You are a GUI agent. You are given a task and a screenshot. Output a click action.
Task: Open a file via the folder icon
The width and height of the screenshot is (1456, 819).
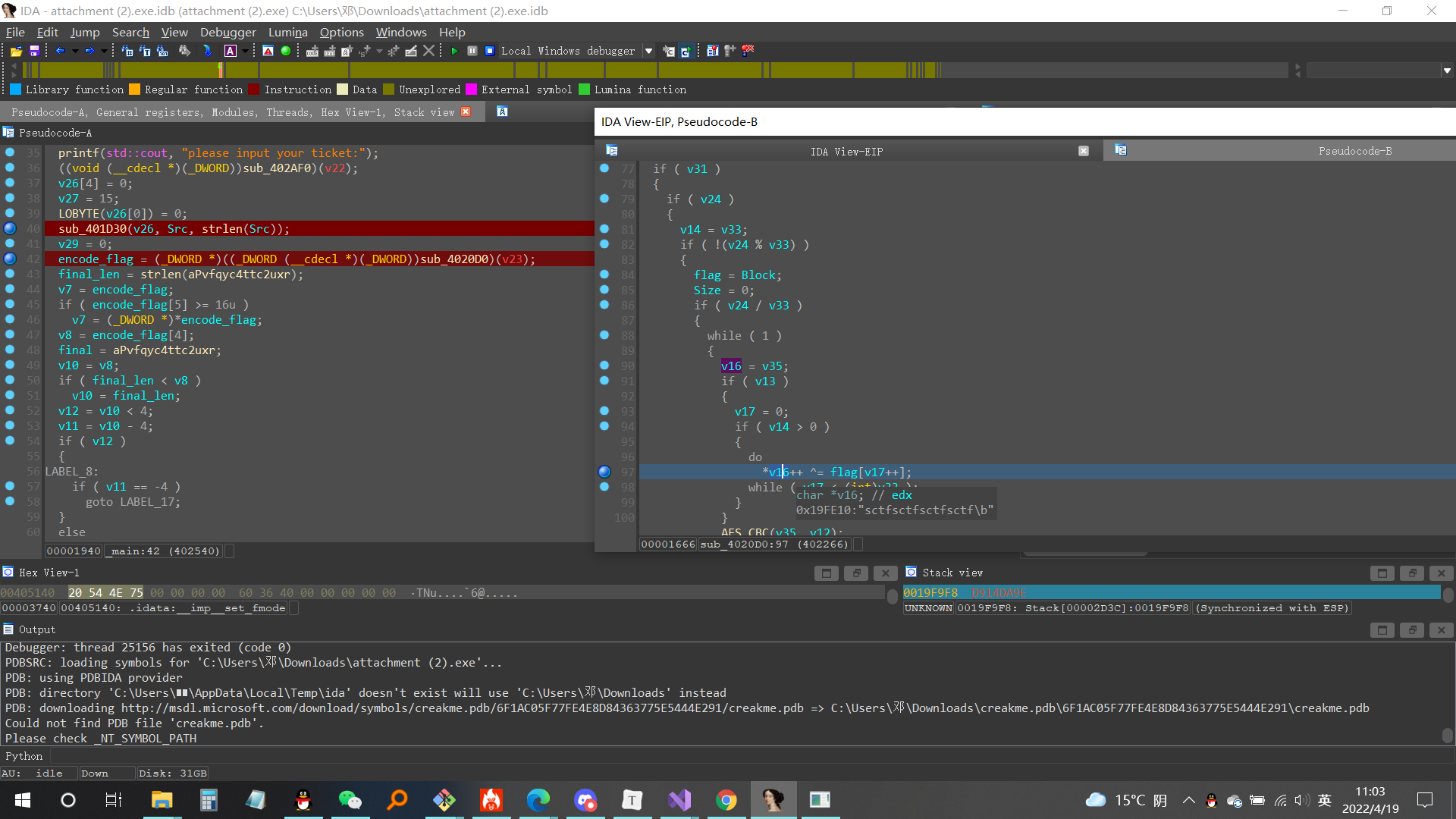point(16,51)
